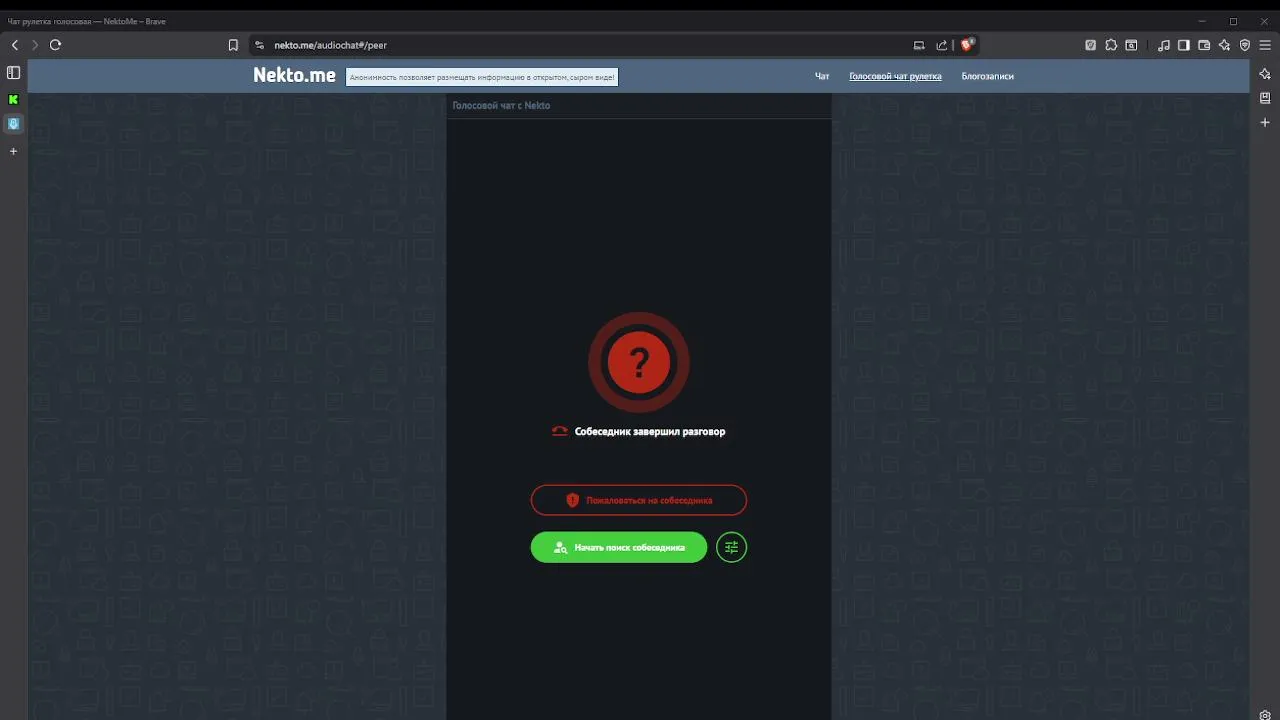Click the browser forward arrow
The height and width of the screenshot is (720, 1280).
click(x=35, y=45)
